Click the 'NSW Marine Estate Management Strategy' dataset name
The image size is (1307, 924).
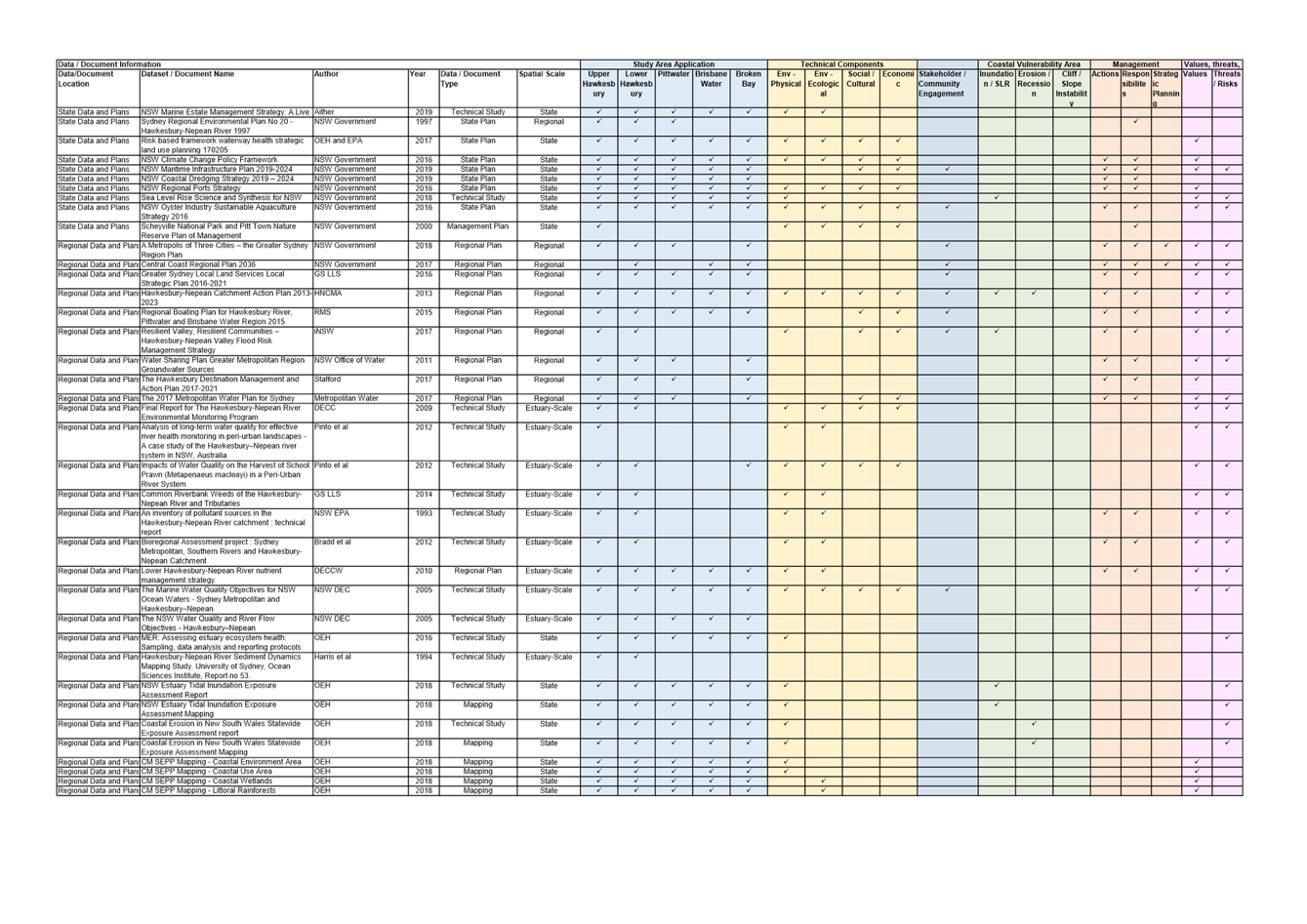tap(225, 112)
